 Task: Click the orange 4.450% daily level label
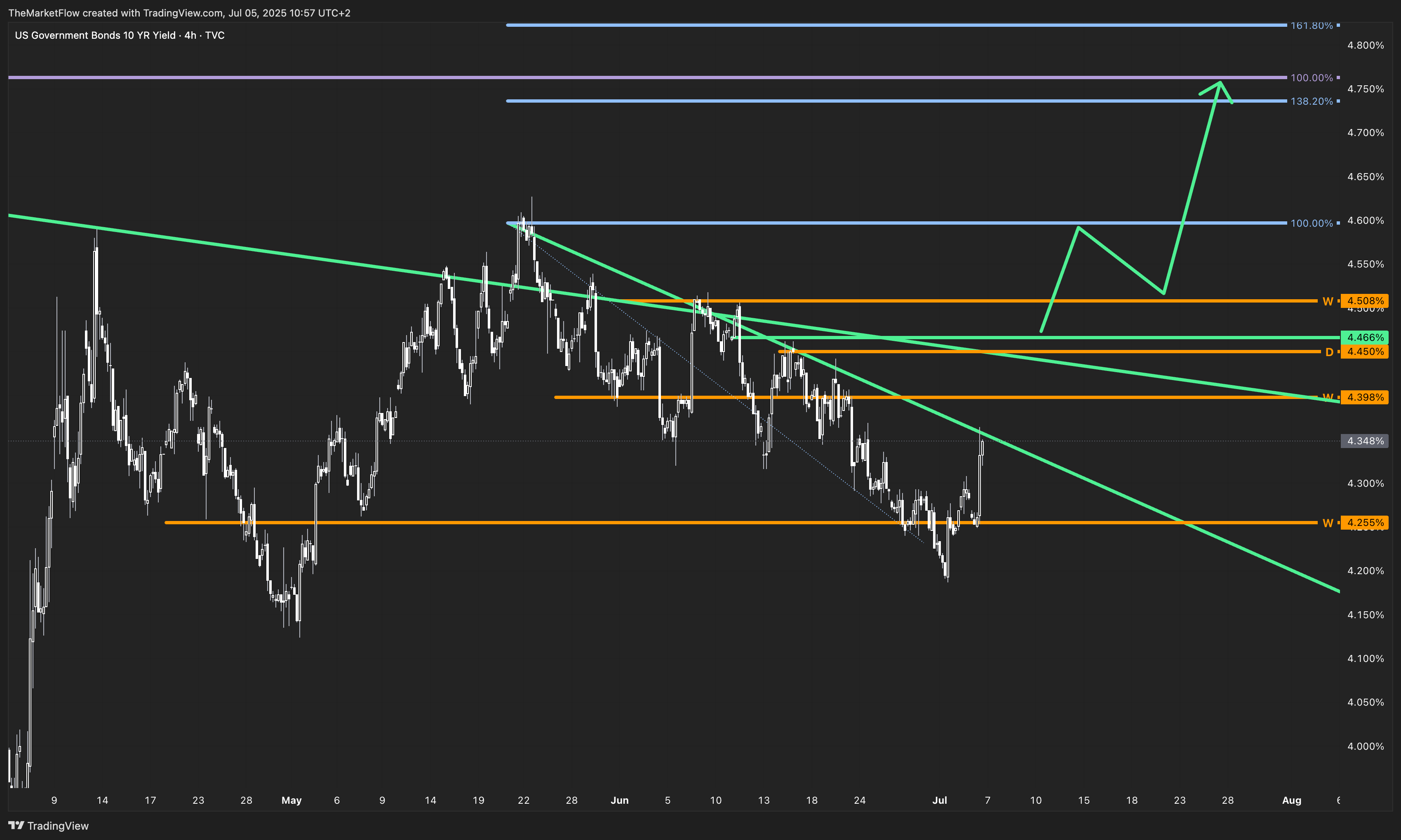click(x=1365, y=352)
